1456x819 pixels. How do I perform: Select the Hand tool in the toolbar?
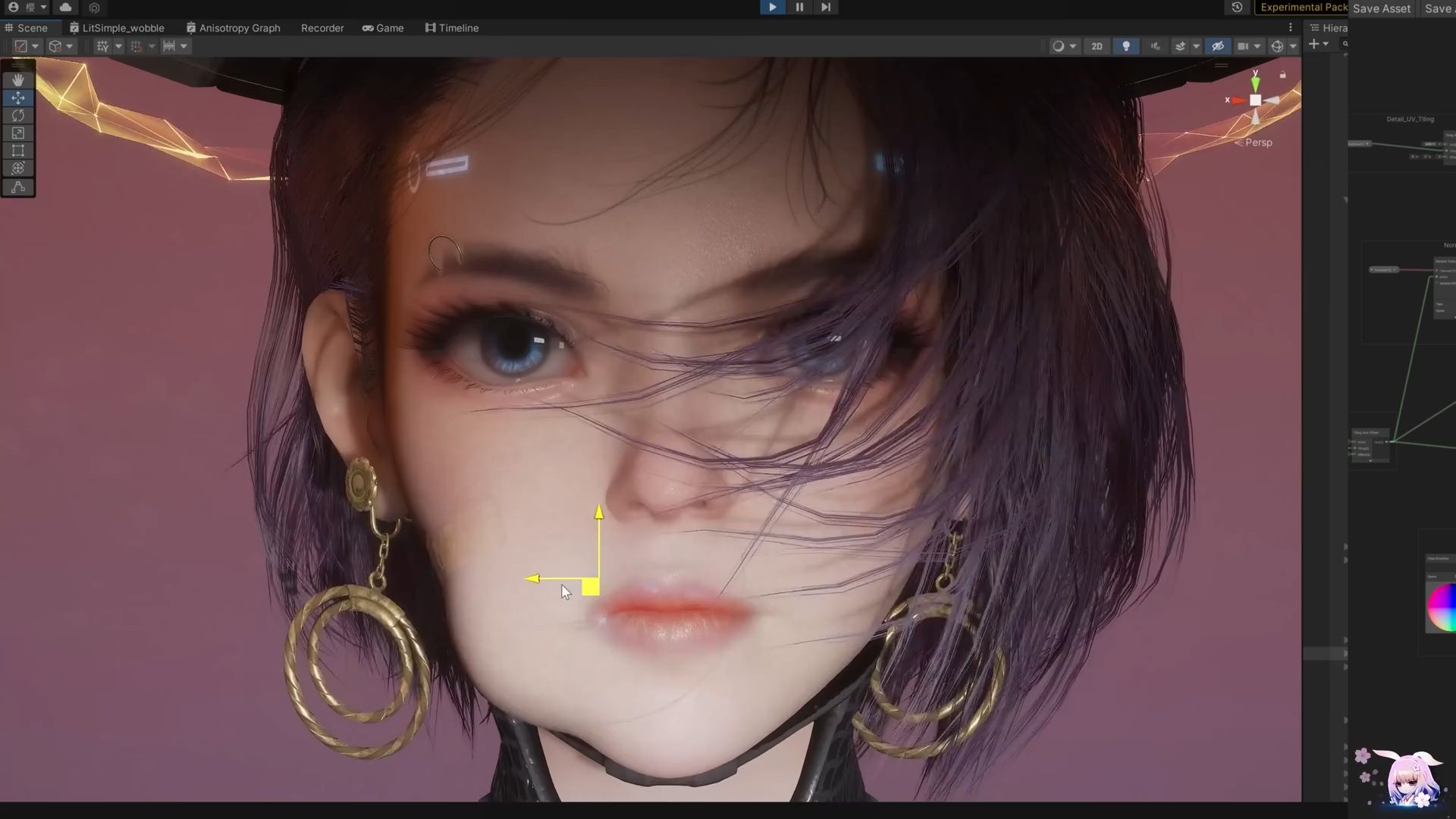(18, 80)
